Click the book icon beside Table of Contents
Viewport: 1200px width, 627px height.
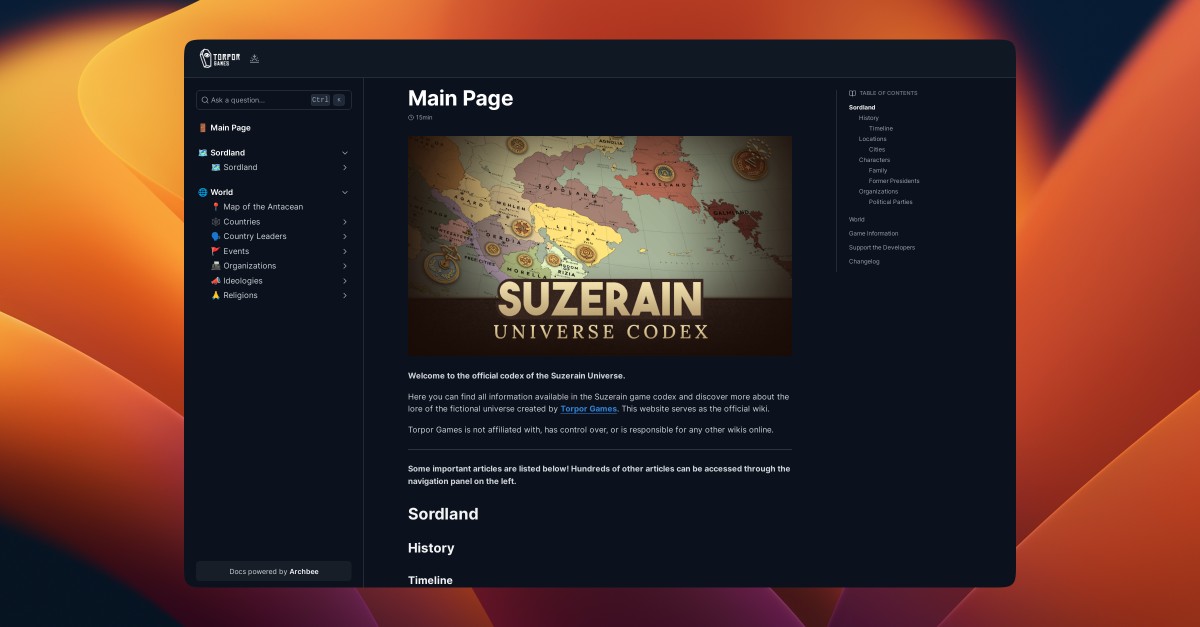click(x=852, y=93)
